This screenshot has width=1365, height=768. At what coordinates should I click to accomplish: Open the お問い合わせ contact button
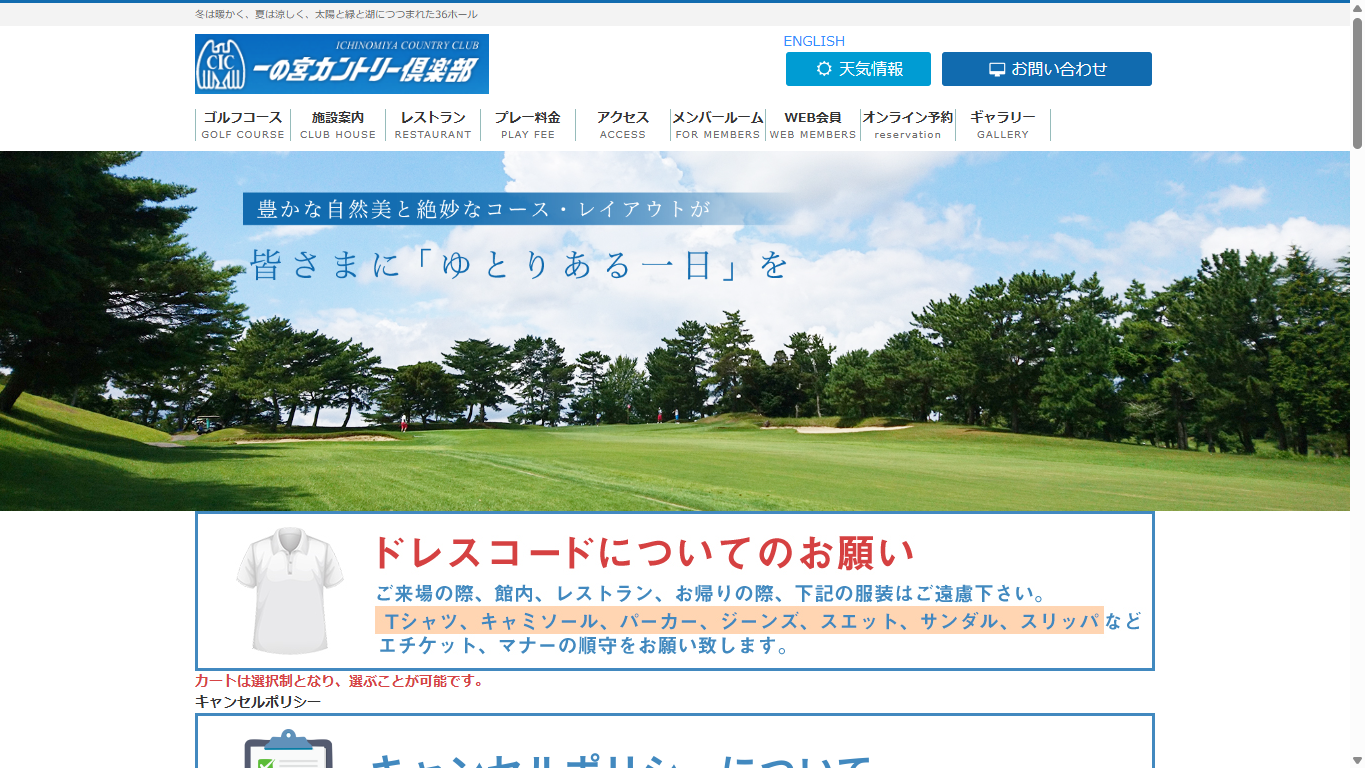(x=1047, y=69)
